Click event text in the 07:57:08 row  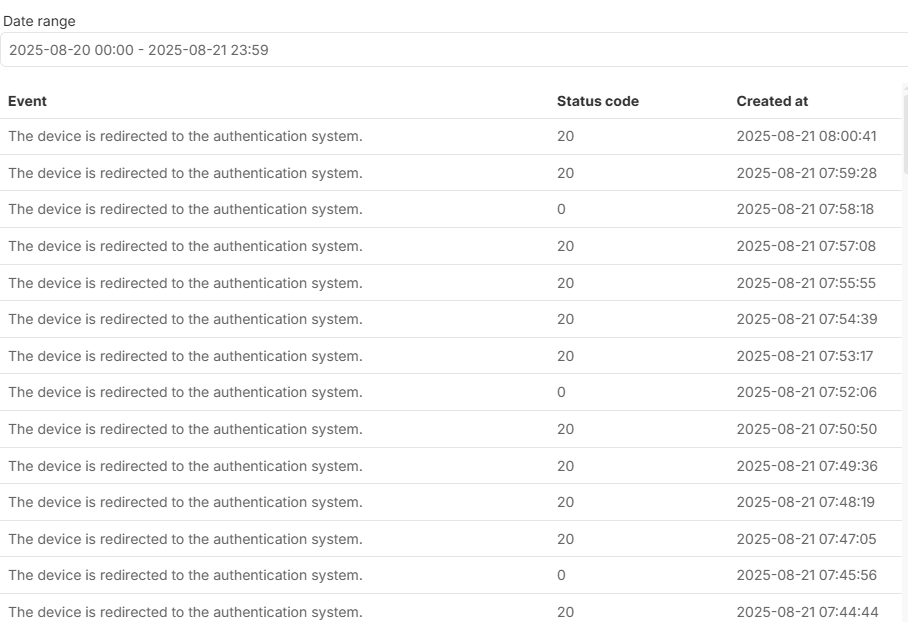coord(185,246)
